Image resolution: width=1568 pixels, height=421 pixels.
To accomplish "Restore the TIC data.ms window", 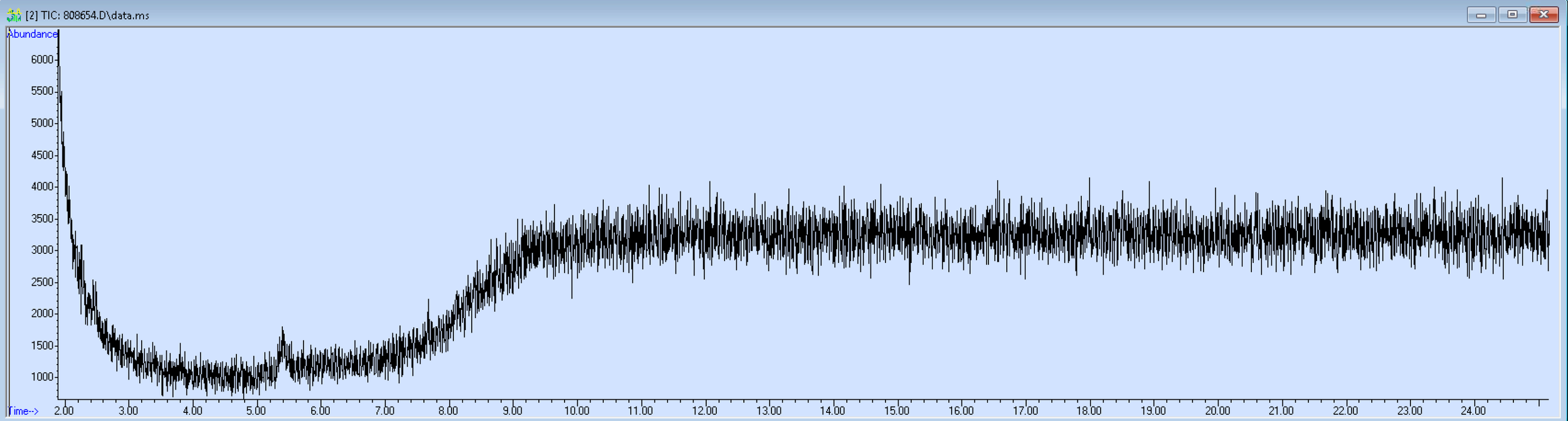I will 1512,14.
